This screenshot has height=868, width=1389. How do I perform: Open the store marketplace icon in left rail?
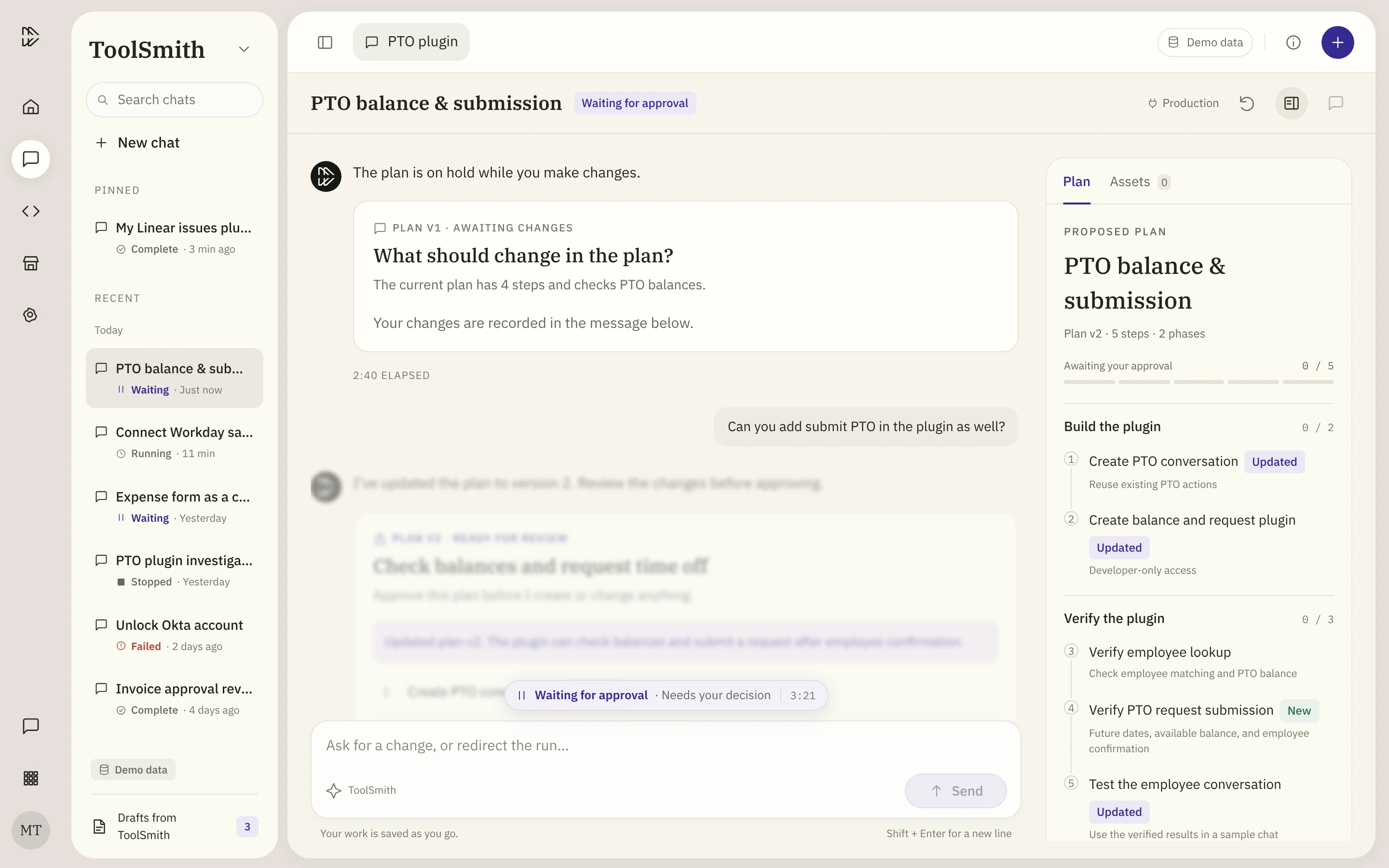(x=30, y=263)
